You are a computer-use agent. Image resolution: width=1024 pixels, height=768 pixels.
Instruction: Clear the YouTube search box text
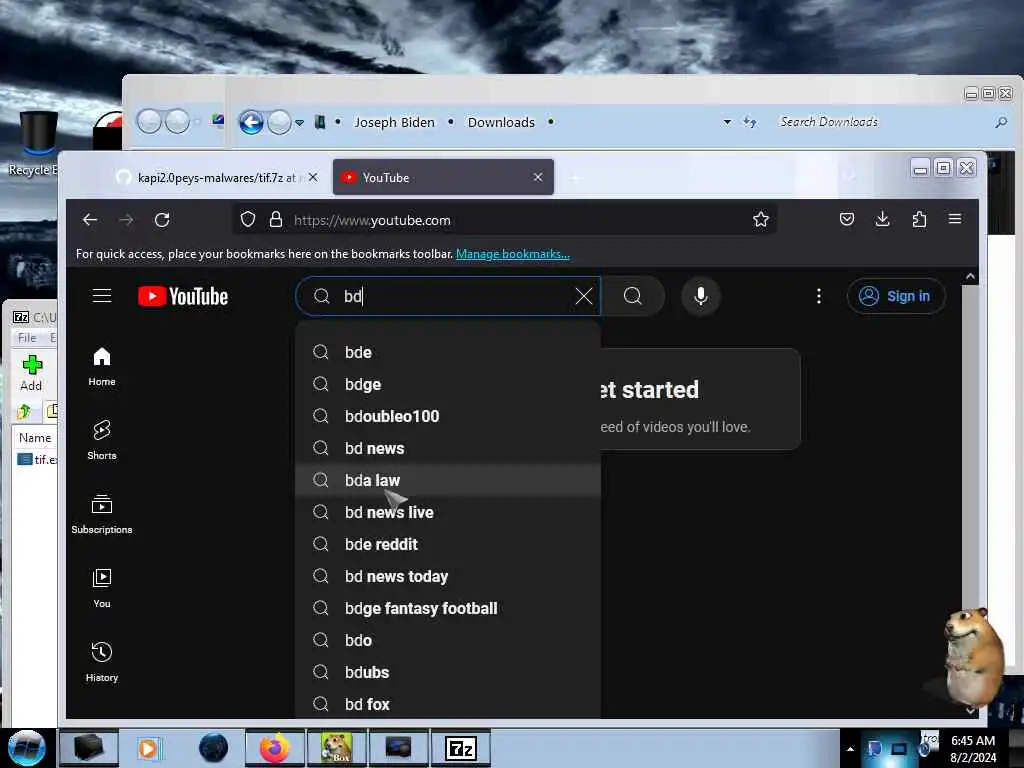point(584,296)
